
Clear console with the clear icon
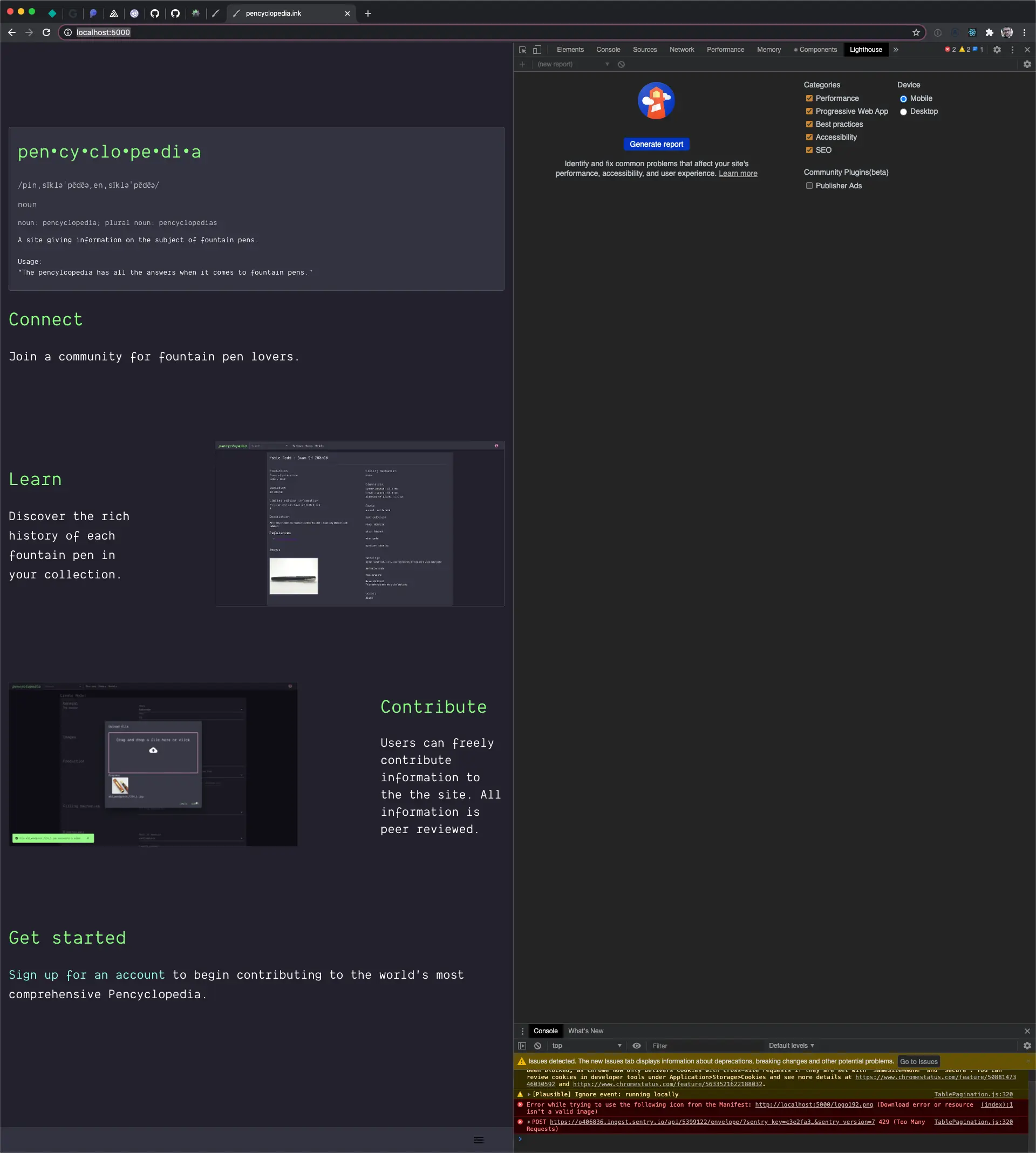[537, 1046]
